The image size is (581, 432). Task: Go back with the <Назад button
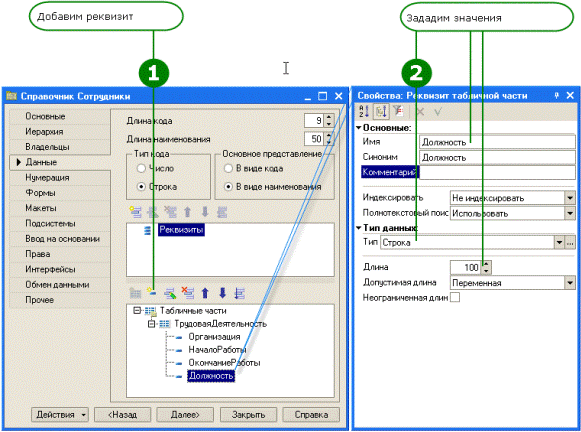pyautogui.click(x=123, y=415)
